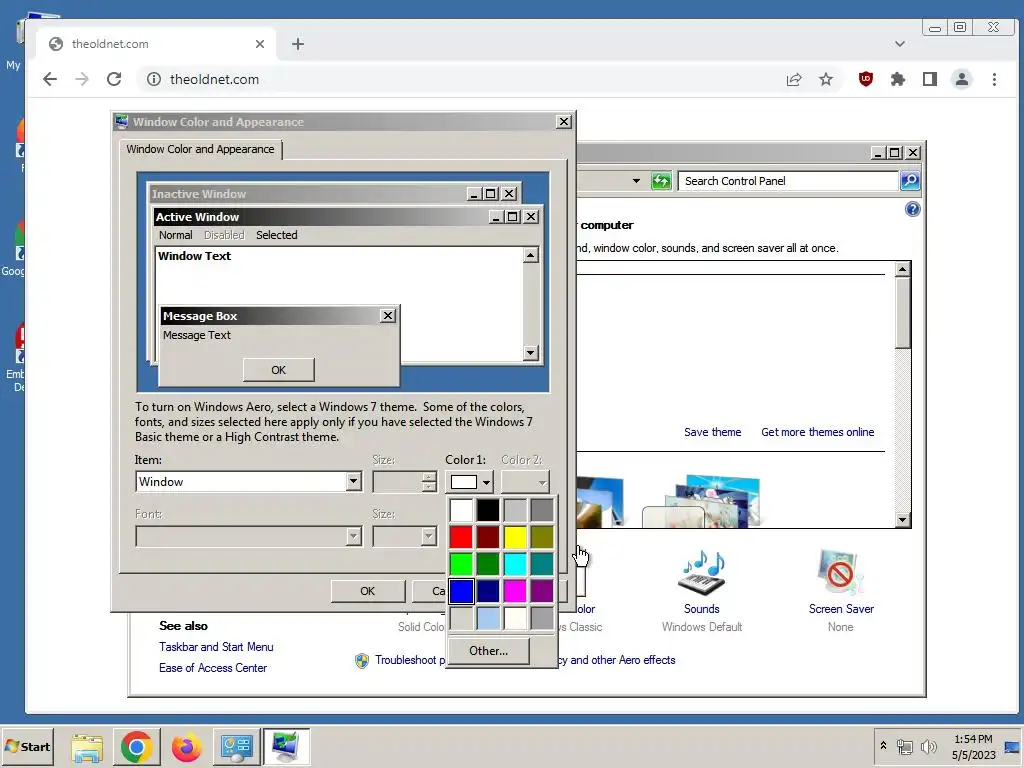The height and width of the screenshot is (768, 1024).
Task: Choose the red color swatch
Action: (x=461, y=537)
